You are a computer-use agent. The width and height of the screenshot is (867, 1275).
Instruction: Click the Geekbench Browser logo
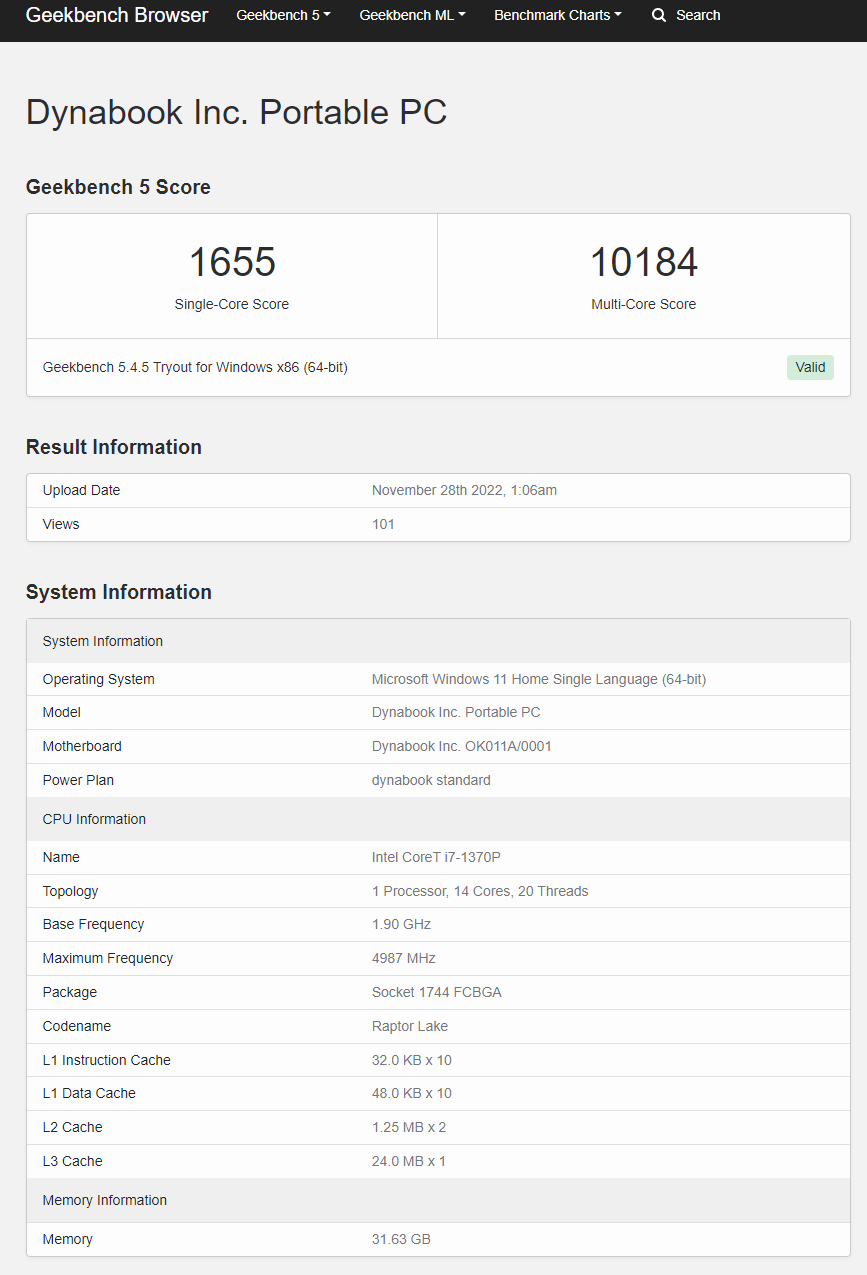pyautogui.click(x=117, y=15)
